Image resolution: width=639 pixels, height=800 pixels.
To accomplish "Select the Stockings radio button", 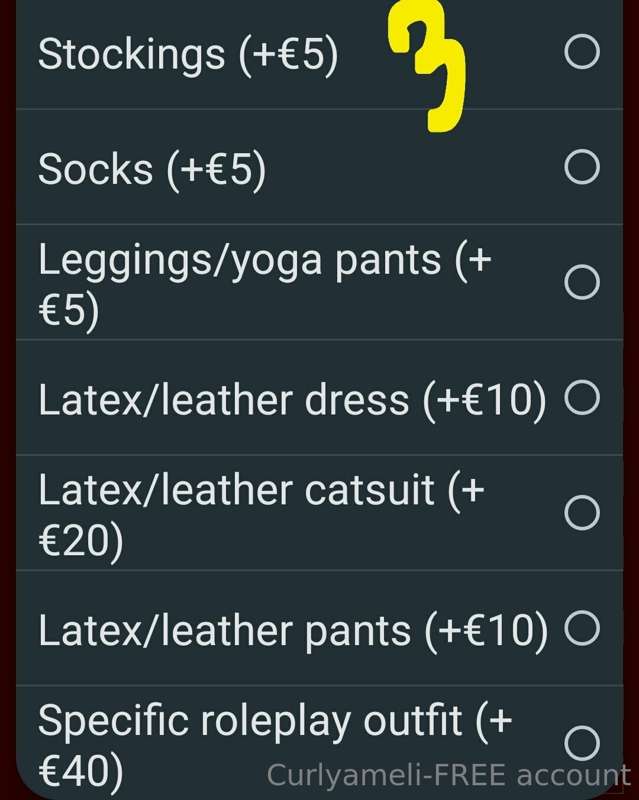I will (582, 52).
